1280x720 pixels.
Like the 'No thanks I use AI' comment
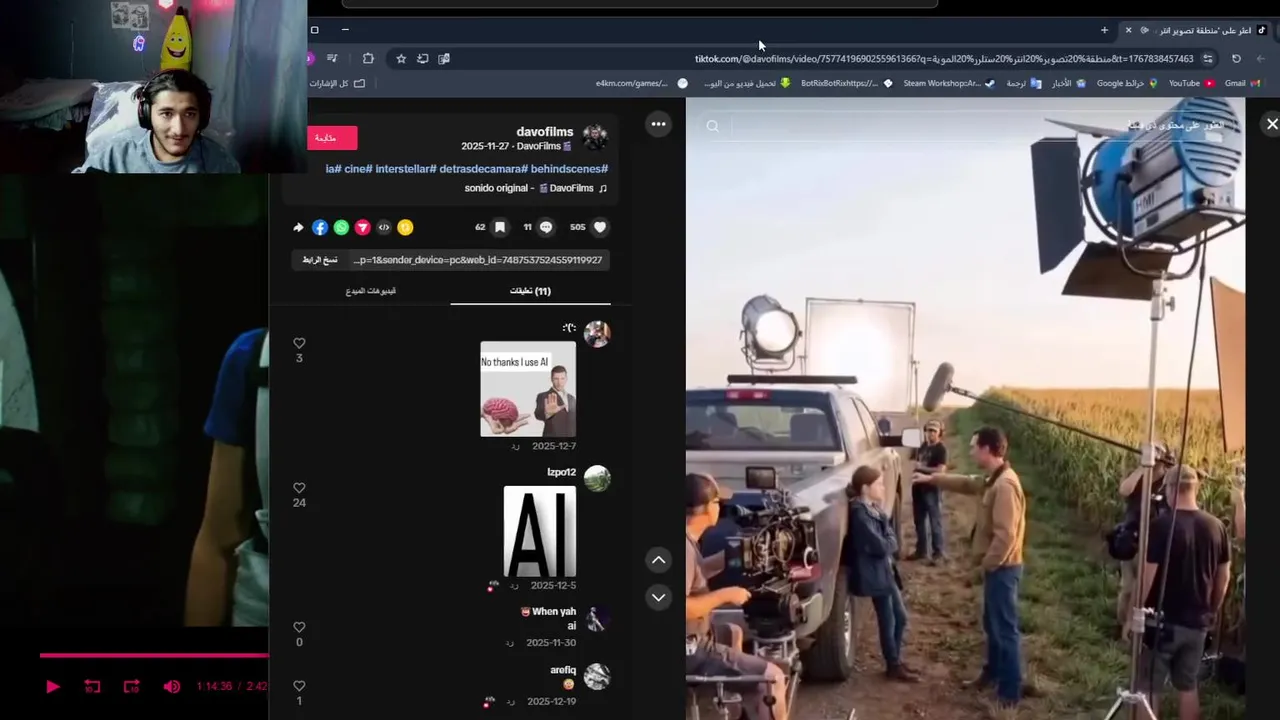(299, 343)
